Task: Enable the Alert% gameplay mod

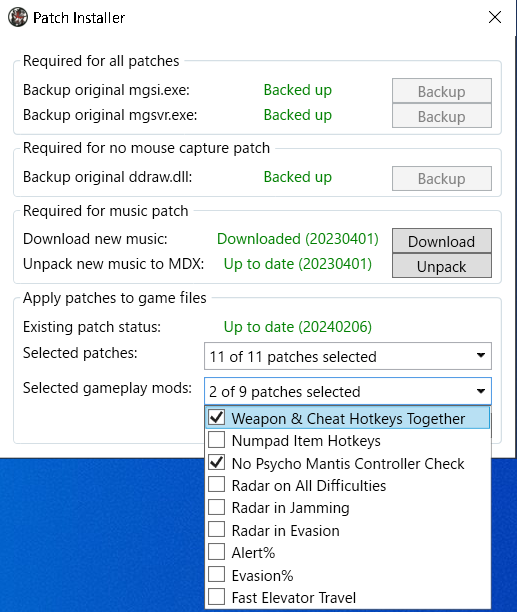Action: [217, 552]
